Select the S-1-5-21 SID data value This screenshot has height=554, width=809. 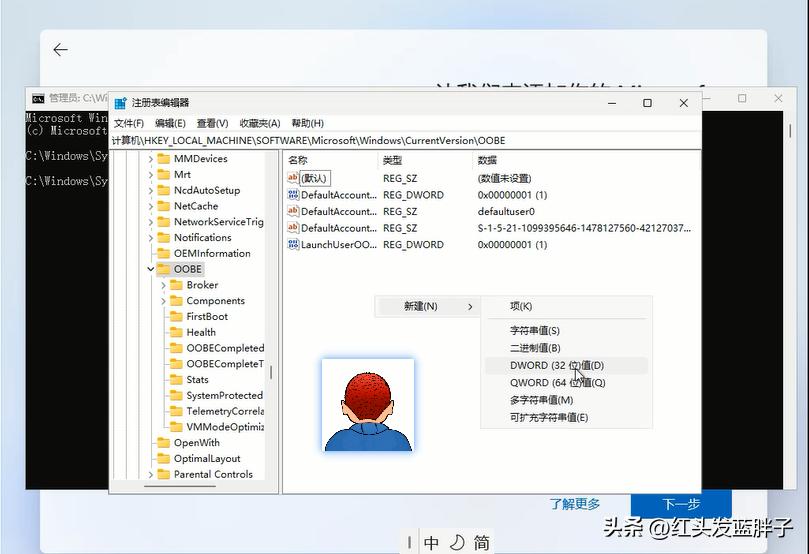tap(584, 228)
